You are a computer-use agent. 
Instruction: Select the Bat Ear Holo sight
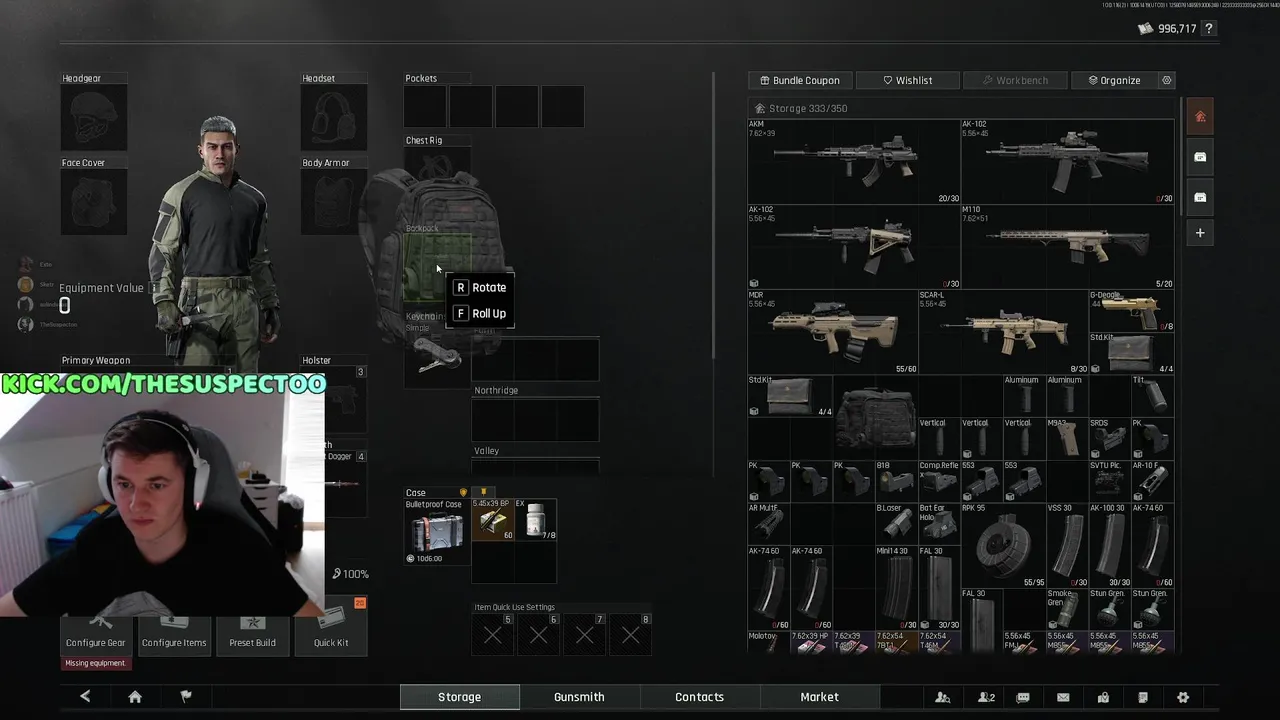click(939, 523)
